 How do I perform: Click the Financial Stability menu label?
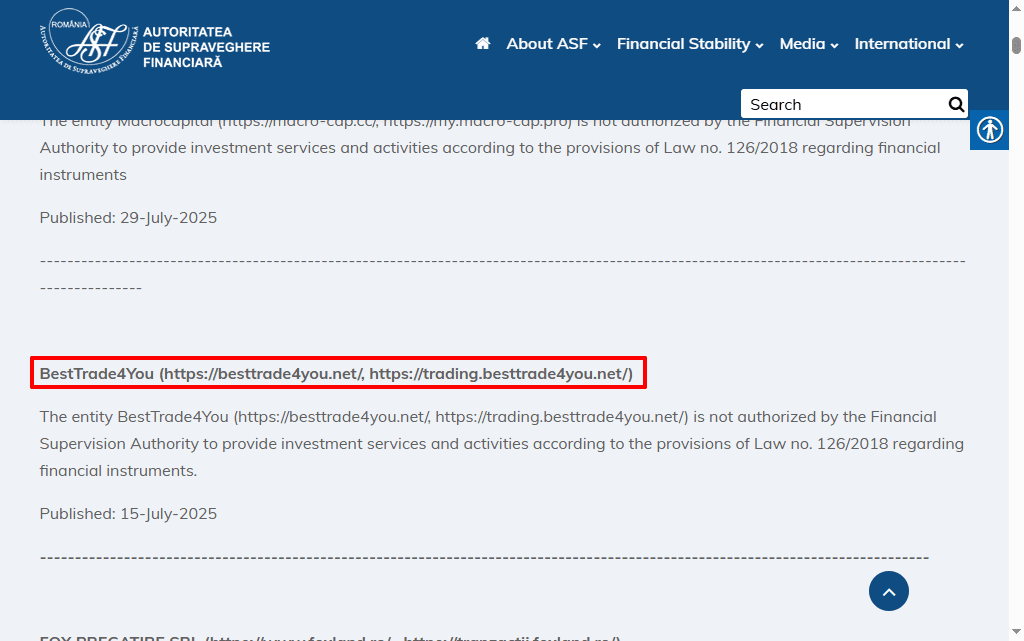point(683,44)
